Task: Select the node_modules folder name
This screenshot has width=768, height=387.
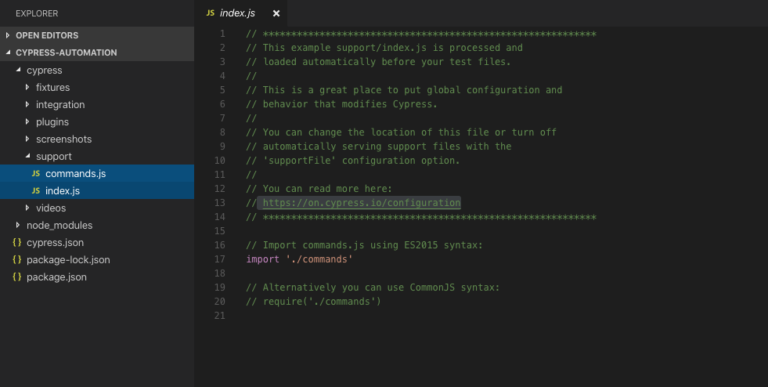Action: coord(59,225)
